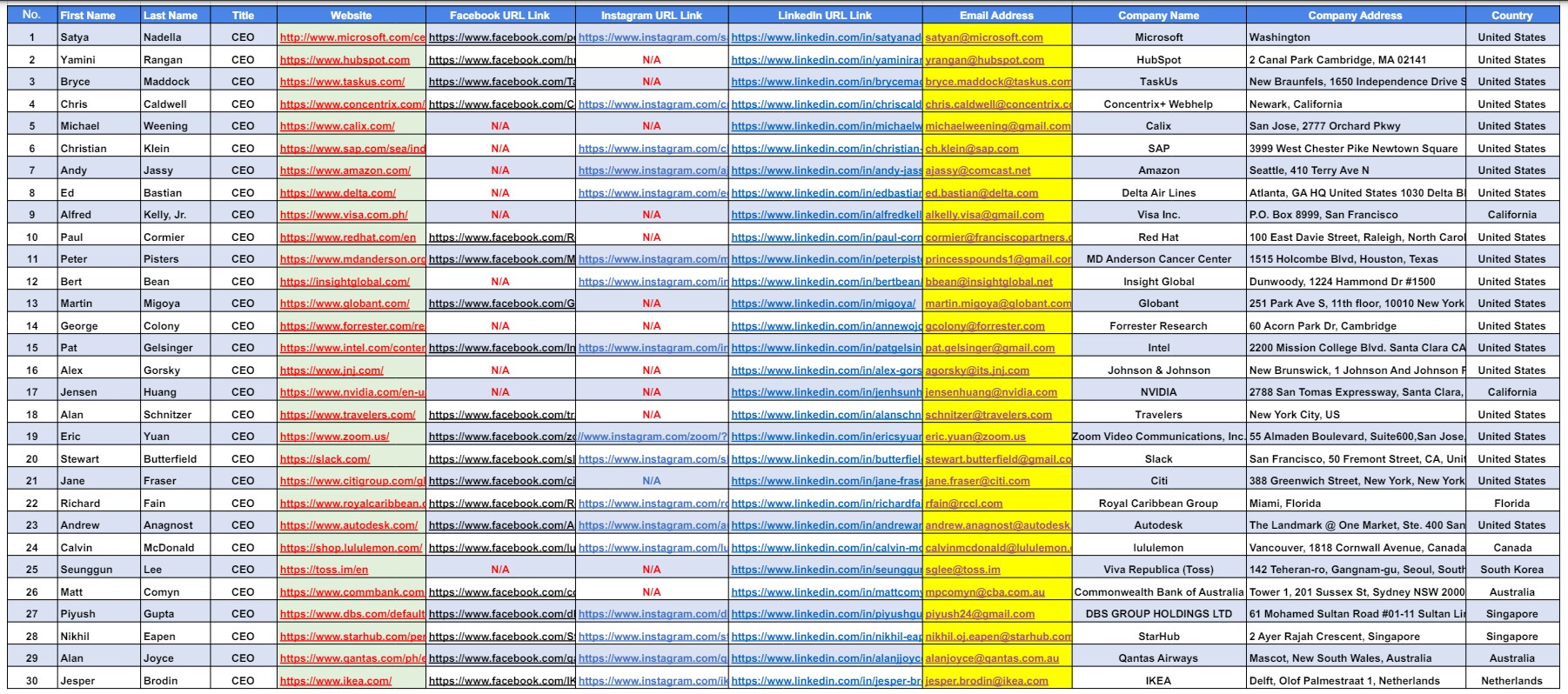The height and width of the screenshot is (694, 1568).
Task: Click the bbean@insightglobal.net email link
Action: coord(989,282)
